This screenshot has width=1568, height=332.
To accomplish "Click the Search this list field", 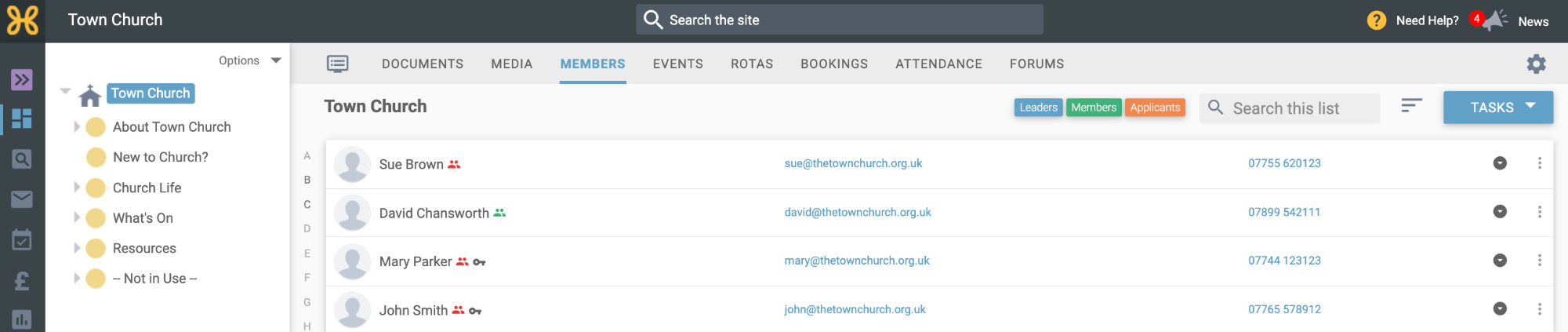I will coord(1290,108).
